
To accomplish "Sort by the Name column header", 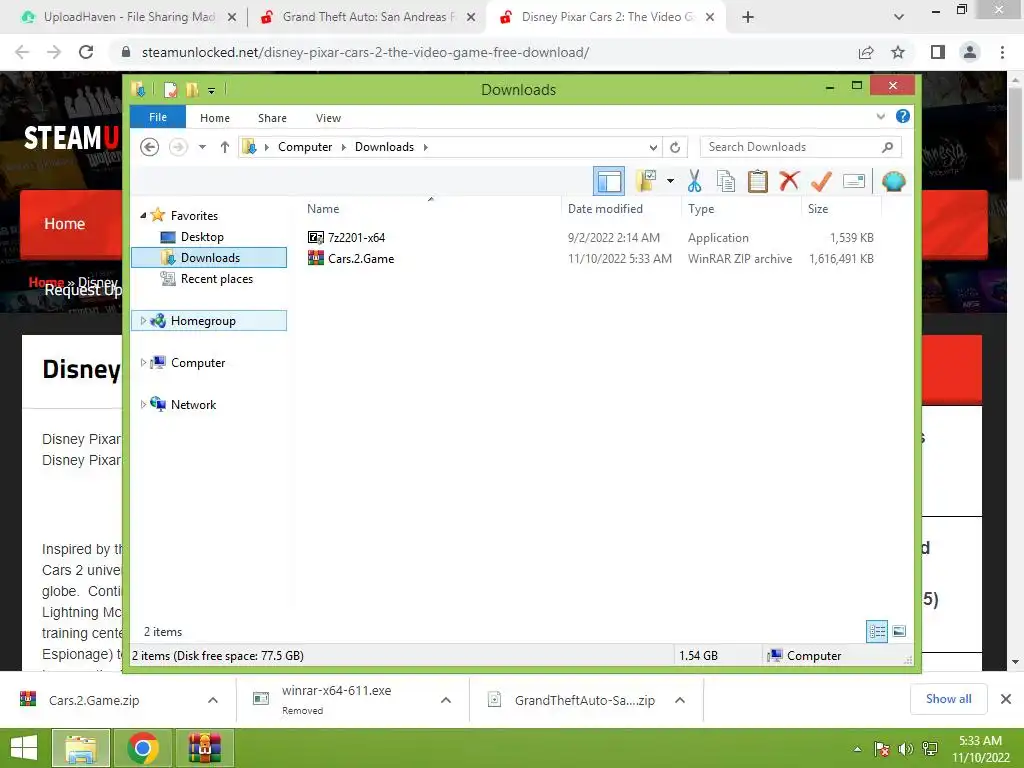I will (x=430, y=208).
